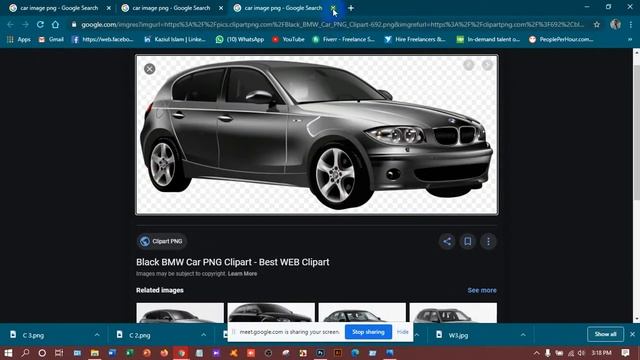Save image to collection with bookmark icon
The image size is (640, 360).
click(x=468, y=241)
